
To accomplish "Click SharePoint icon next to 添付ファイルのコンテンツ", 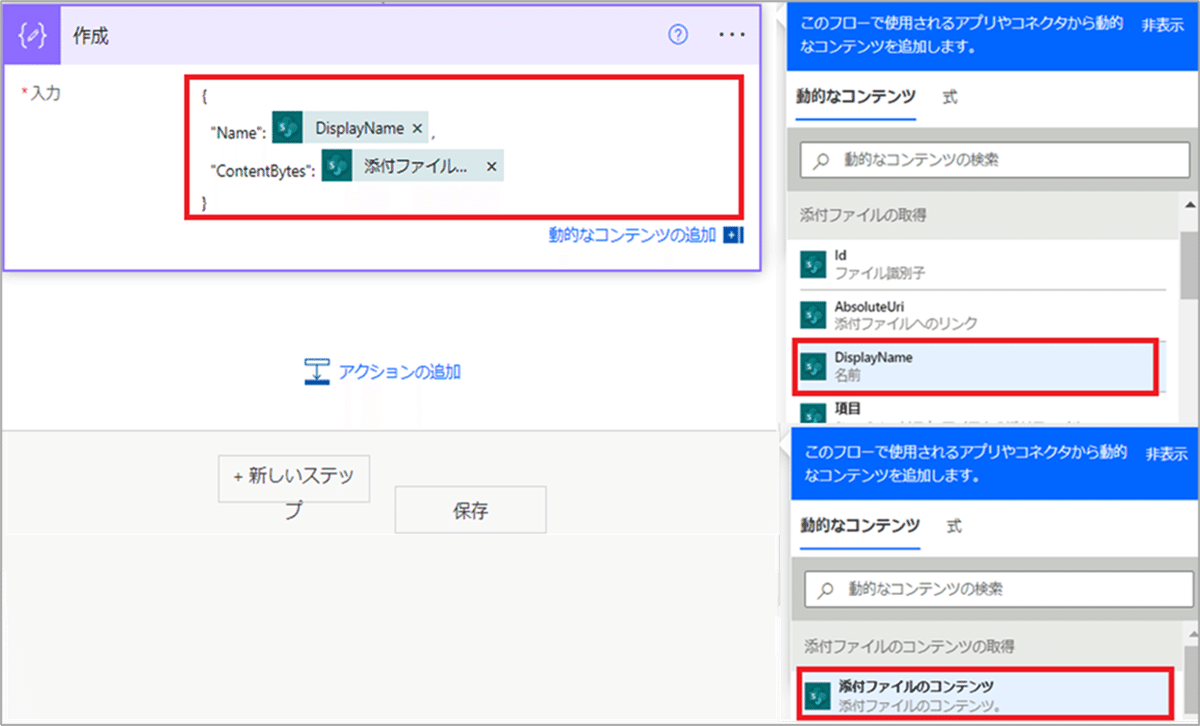I will click(x=819, y=695).
